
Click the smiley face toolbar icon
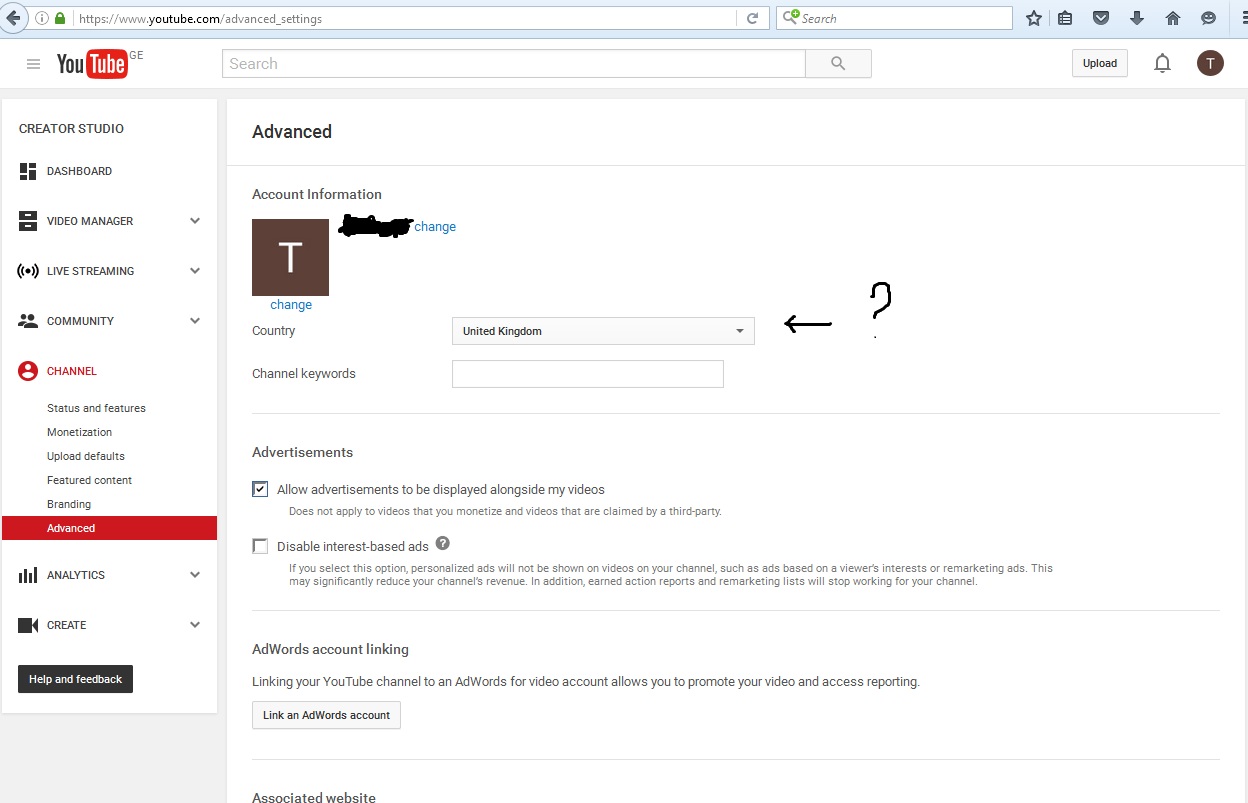1209,18
